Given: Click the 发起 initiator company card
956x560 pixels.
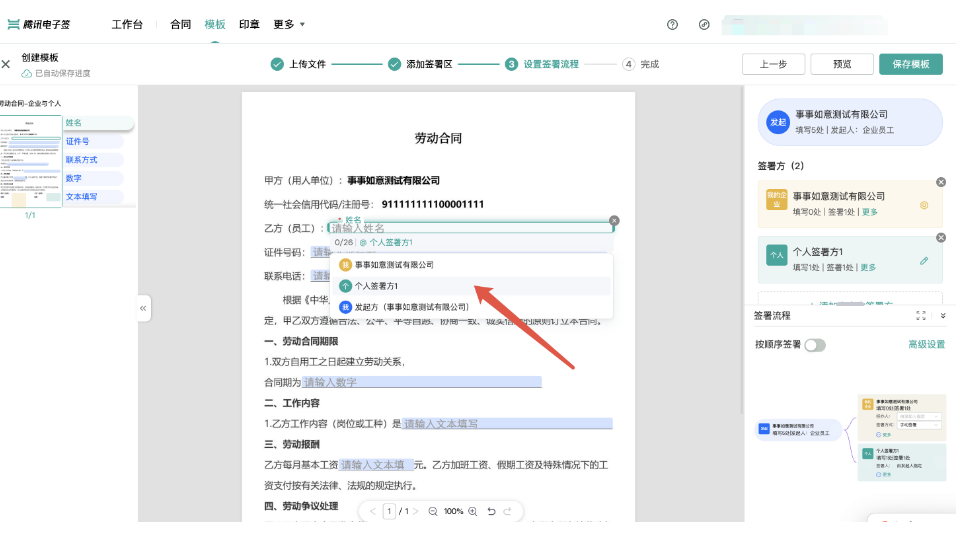Looking at the screenshot, I should [850, 122].
